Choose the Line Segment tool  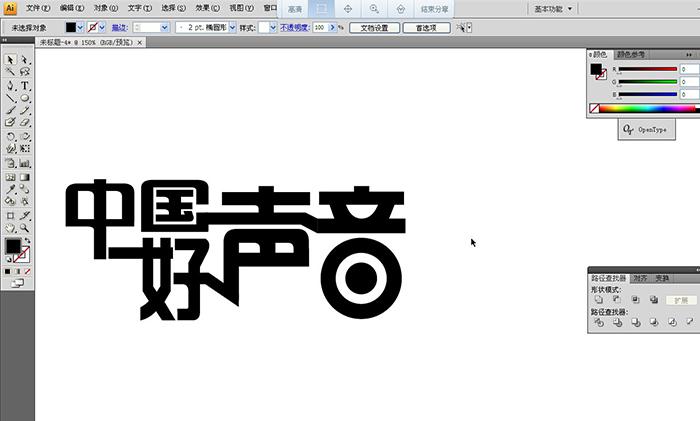pyautogui.click(x=10, y=98)
